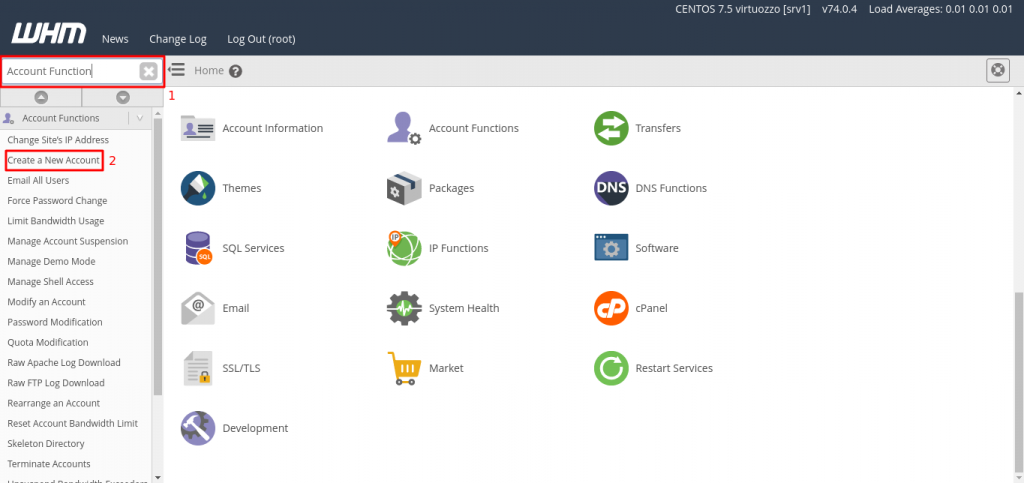Click the System Health label
1024x483 pixels.
(x=464, y=309)
